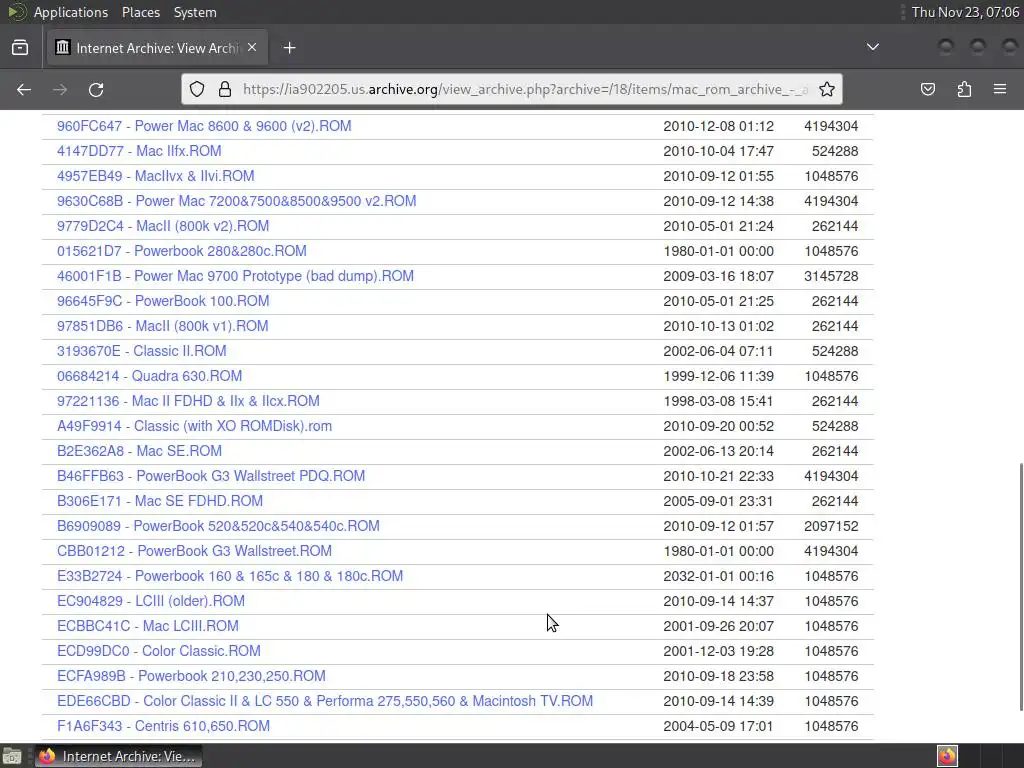This screenshot has width=1024, height=768.
Task: Open B306E171 Mac SE FDHD.ROM link
Action: coord(160,501)
